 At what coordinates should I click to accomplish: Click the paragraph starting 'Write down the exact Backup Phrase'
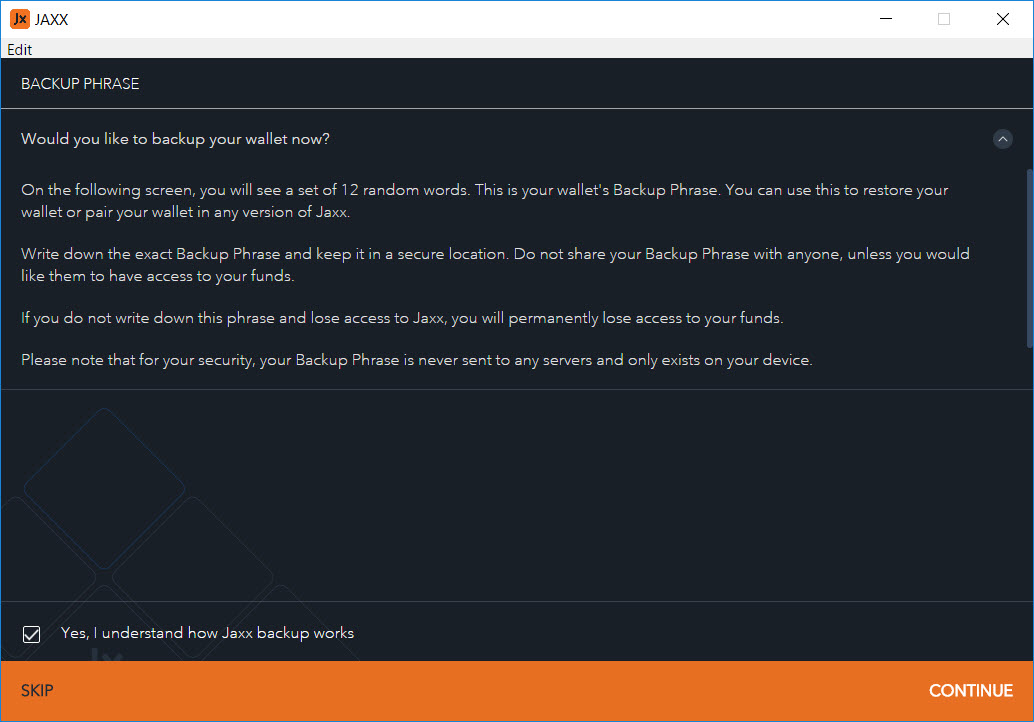[x=495, y=264]
